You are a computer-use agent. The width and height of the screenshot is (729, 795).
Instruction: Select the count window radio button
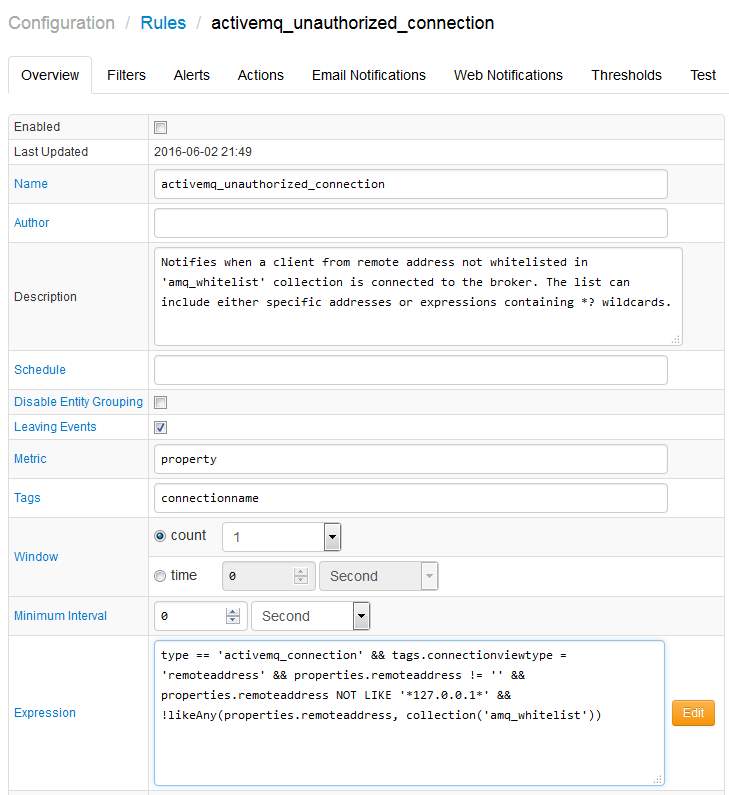point(160,536)
